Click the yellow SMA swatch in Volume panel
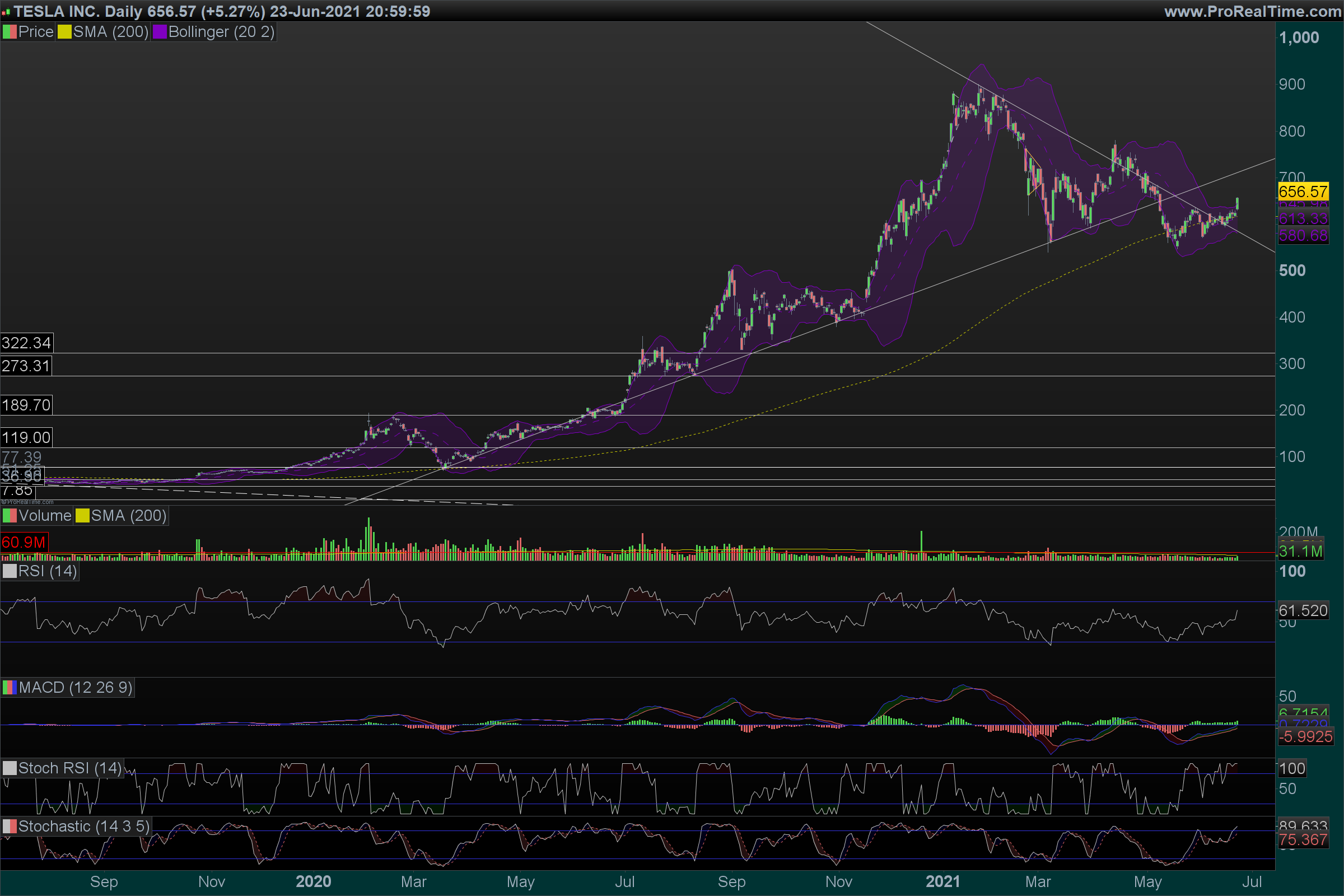Image resolution: width=1344 pixels, height=896 pixels. point(83,516)
